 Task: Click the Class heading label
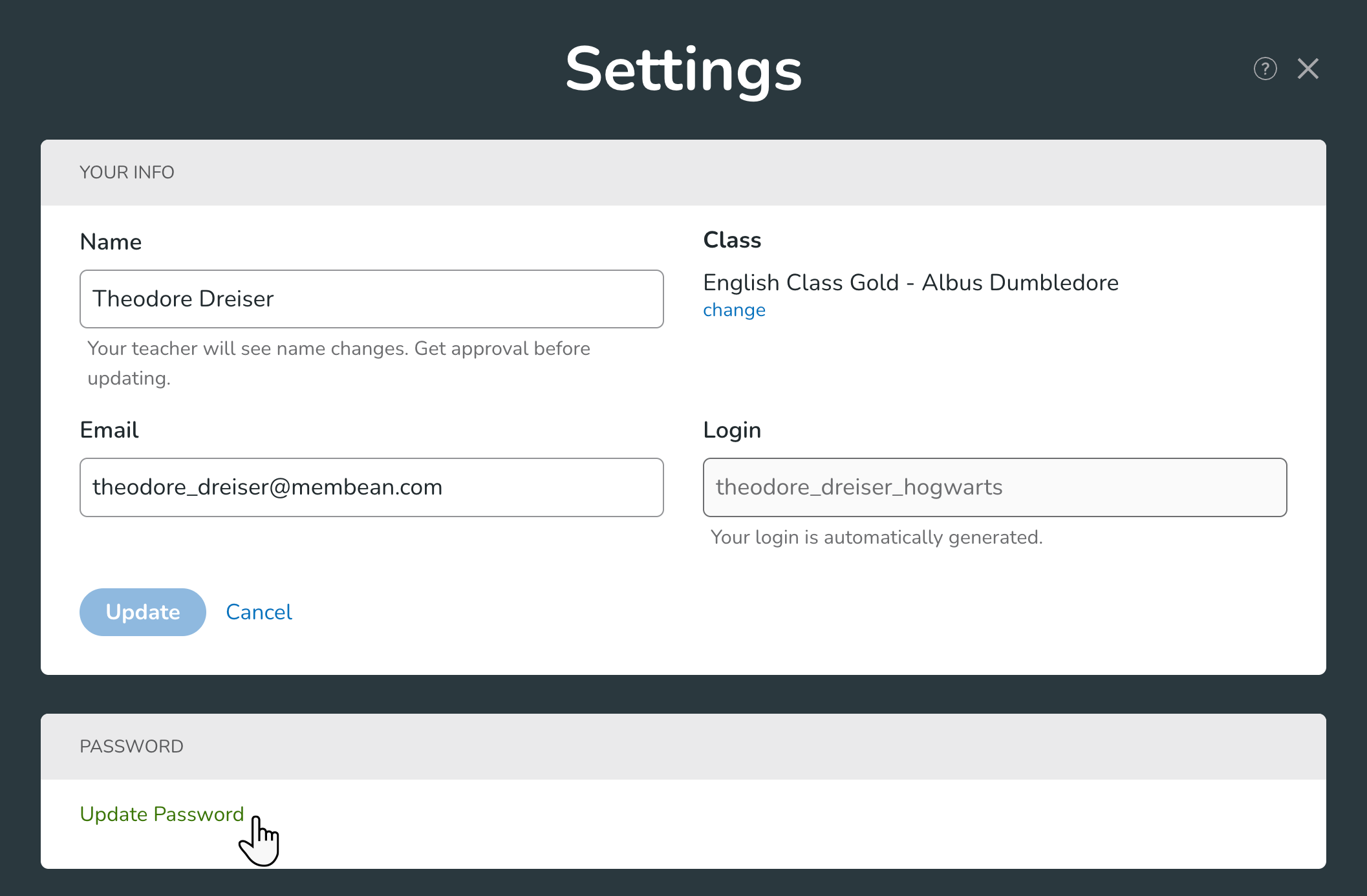pos(732,240)
